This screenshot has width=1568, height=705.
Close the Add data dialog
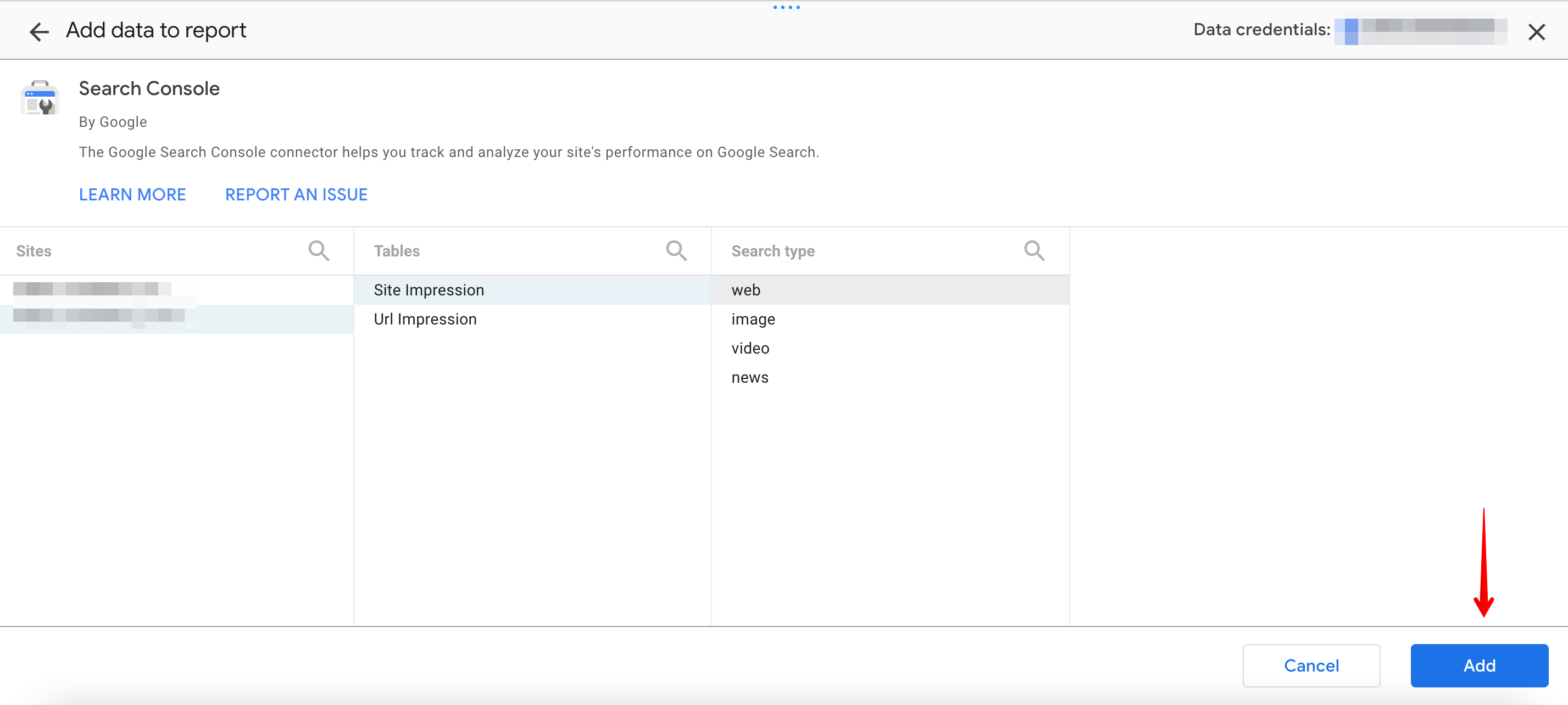1536,32
